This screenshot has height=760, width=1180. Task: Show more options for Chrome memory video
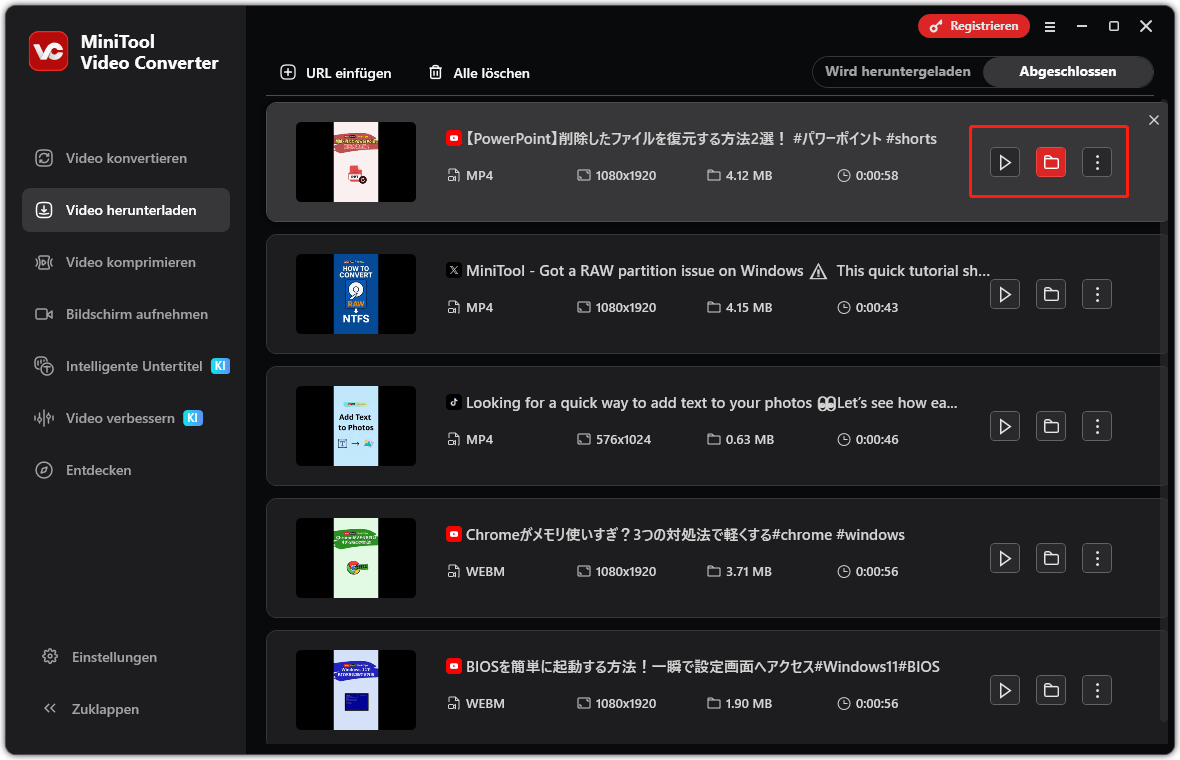[1096, 558]
